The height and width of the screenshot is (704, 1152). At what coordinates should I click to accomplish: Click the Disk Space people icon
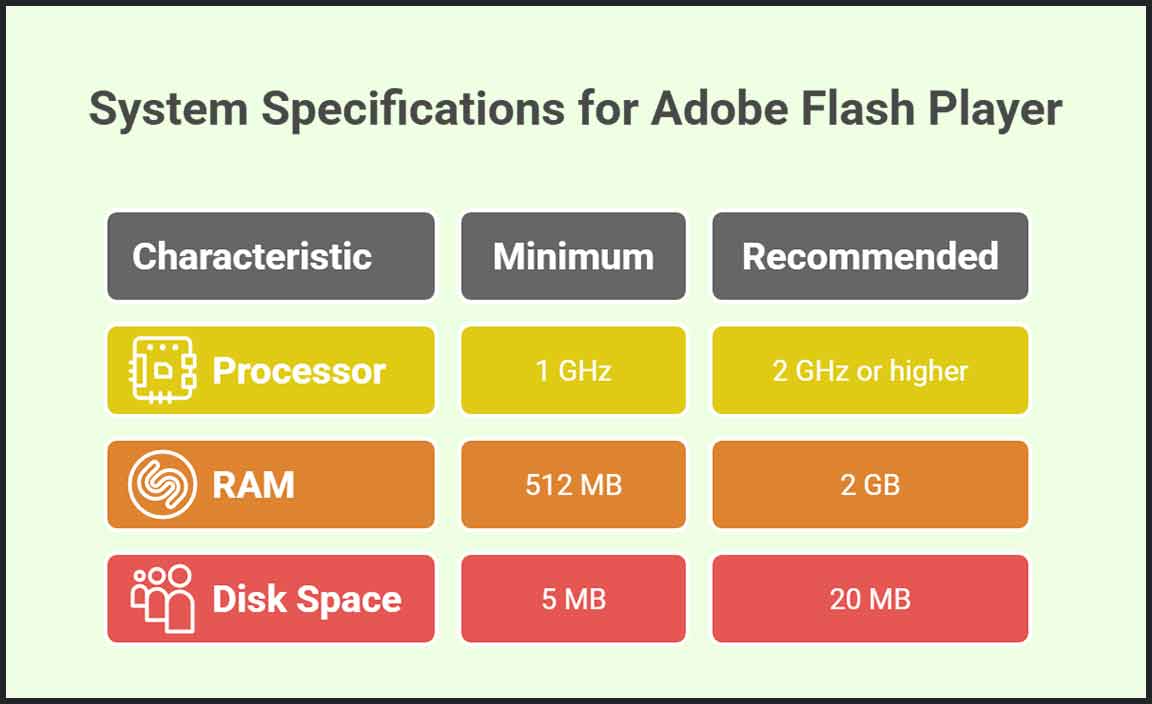pyautogui.click(x=163, y=599)
